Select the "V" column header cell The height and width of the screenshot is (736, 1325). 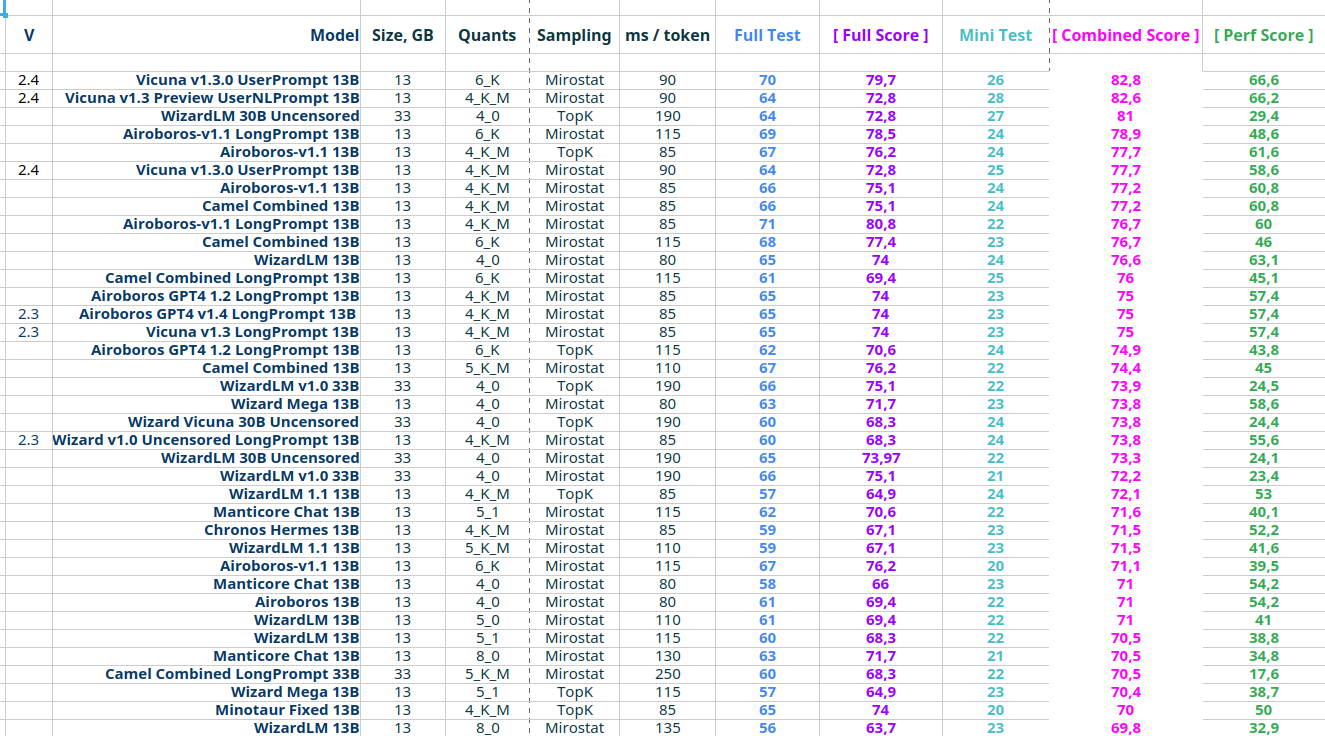(x=29, y=35)
